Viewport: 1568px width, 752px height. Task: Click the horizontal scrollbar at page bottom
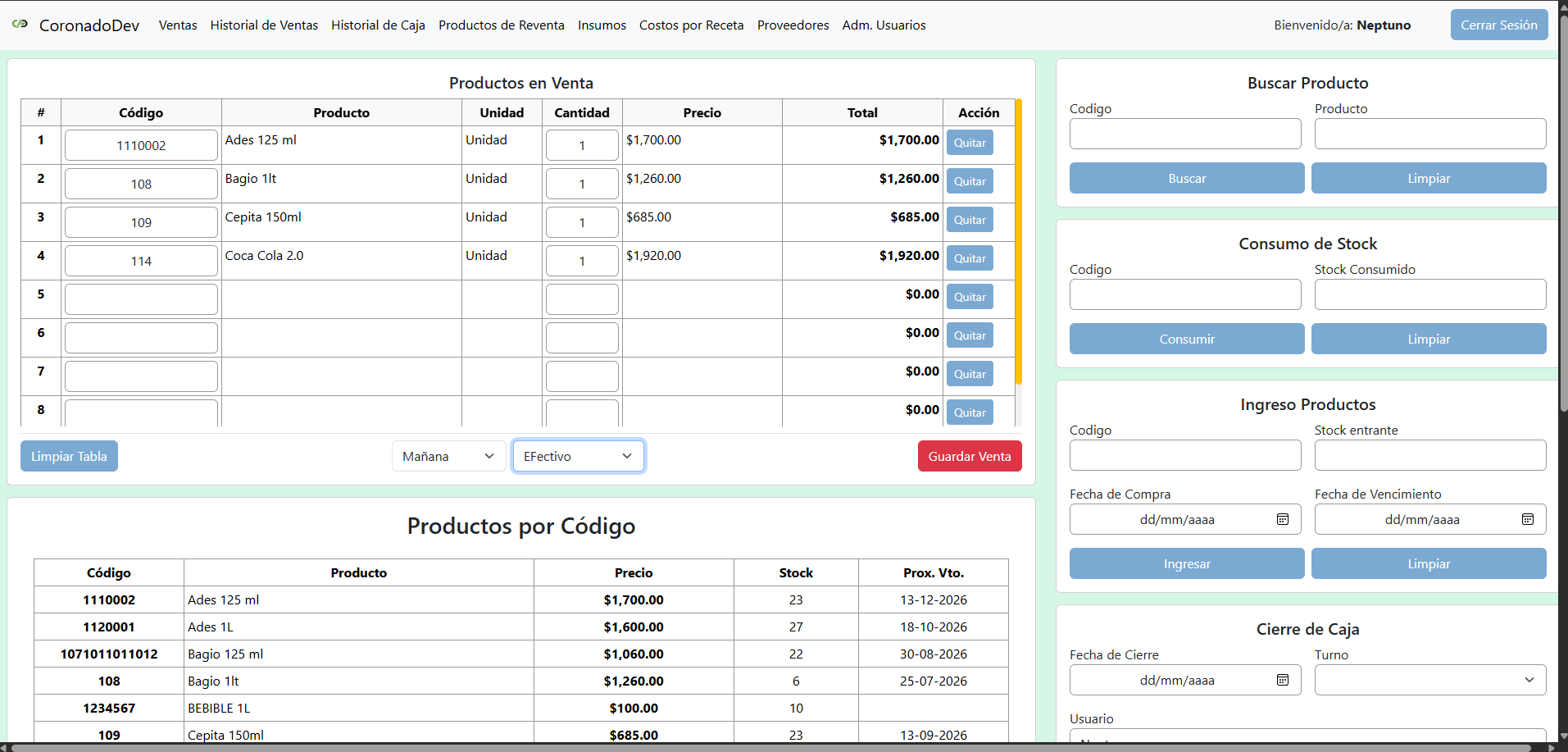770,747
